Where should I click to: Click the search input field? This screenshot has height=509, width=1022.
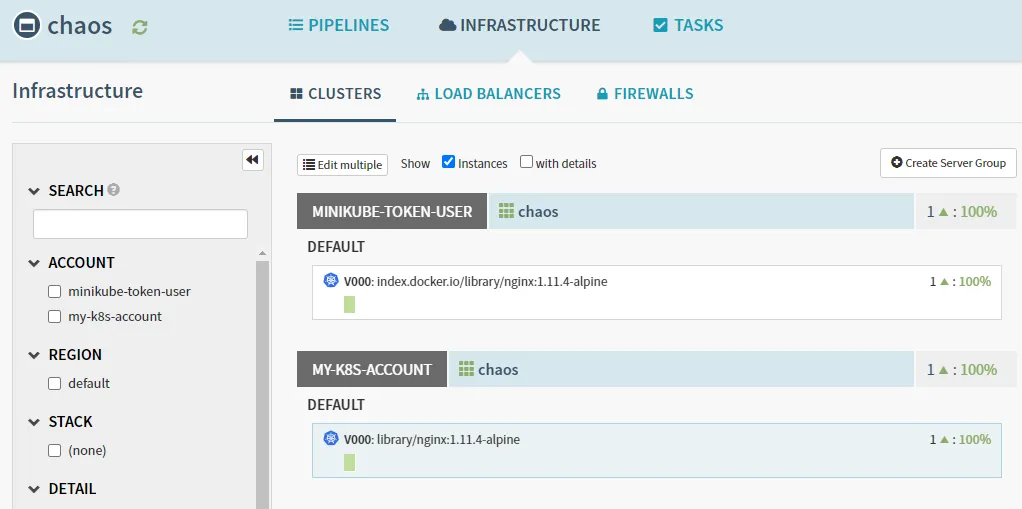click(x=140, y=224)
